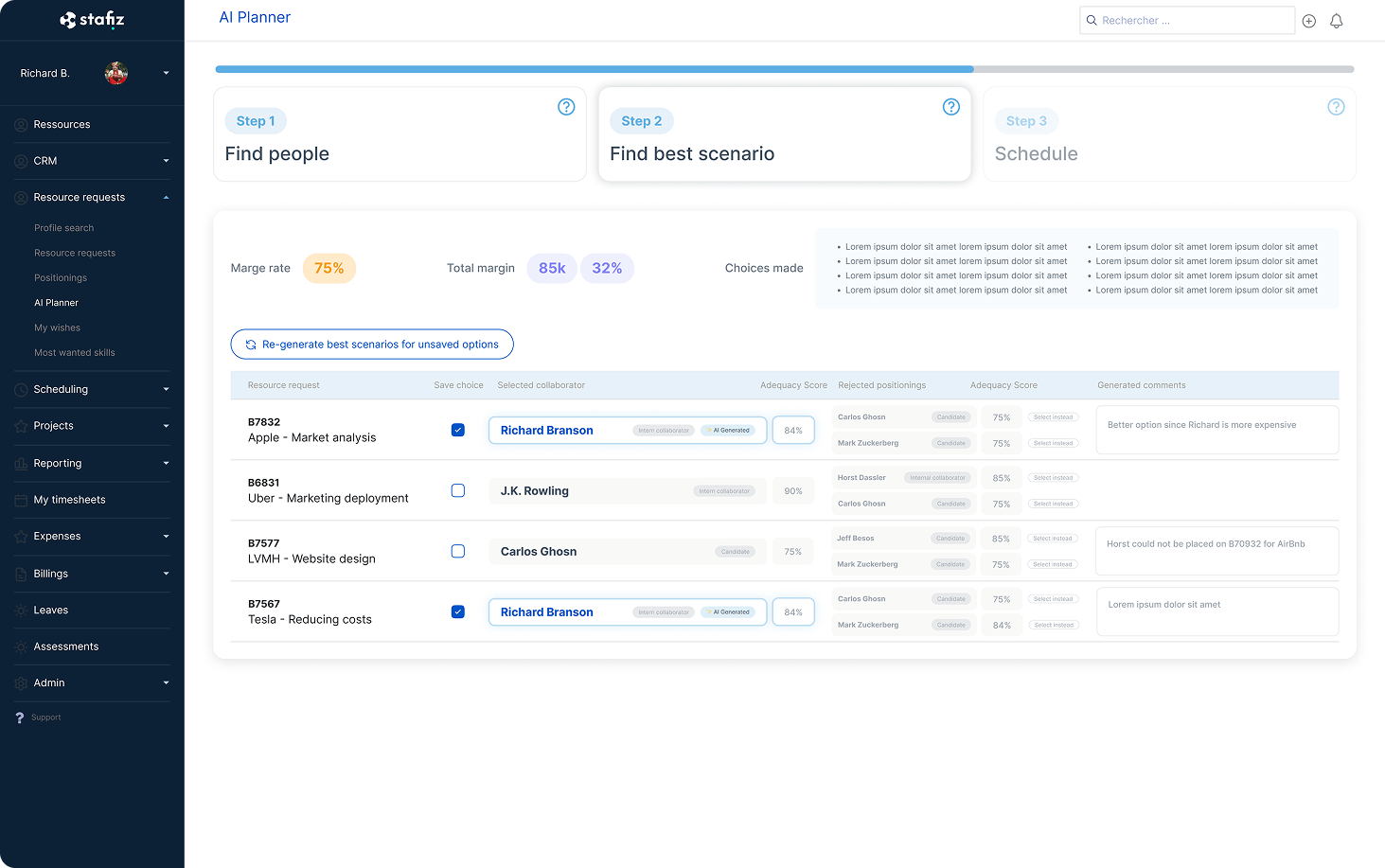Viewport: 1385px width, 868px height.
Task: Select Carlos Ghosn instead for Uber
Action: click(x=1053, y=504)
